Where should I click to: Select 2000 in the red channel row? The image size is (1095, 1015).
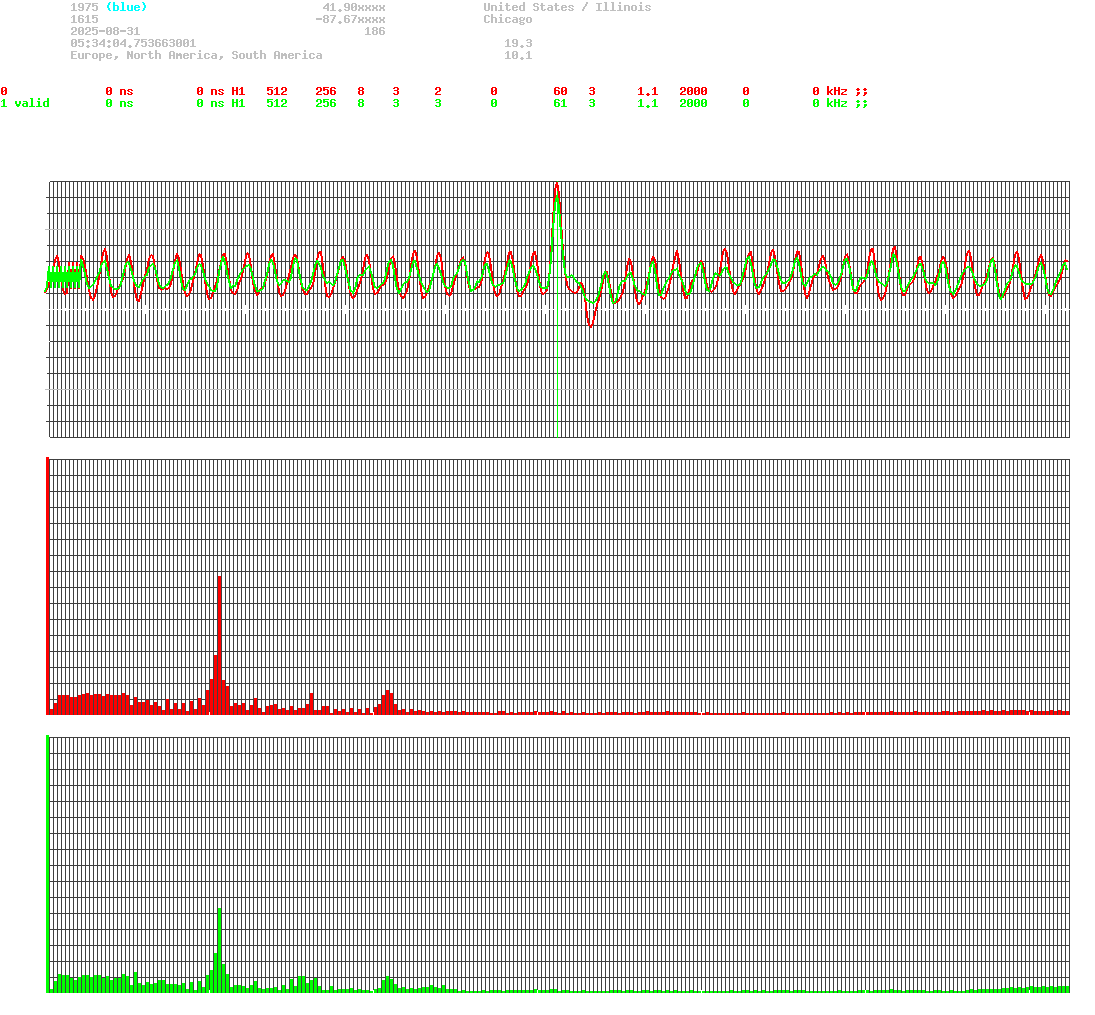click(693, 92)
